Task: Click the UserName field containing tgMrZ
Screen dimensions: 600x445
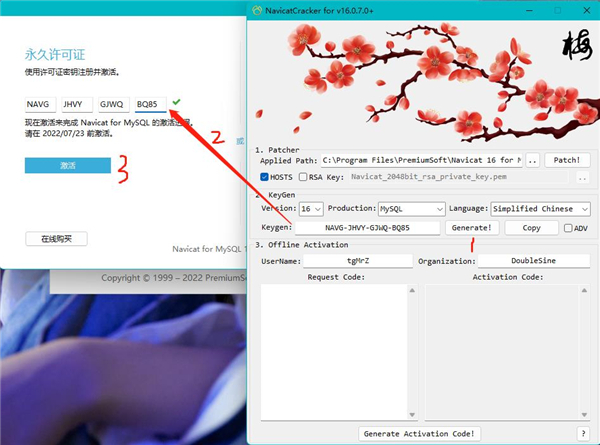Action: 358,261
